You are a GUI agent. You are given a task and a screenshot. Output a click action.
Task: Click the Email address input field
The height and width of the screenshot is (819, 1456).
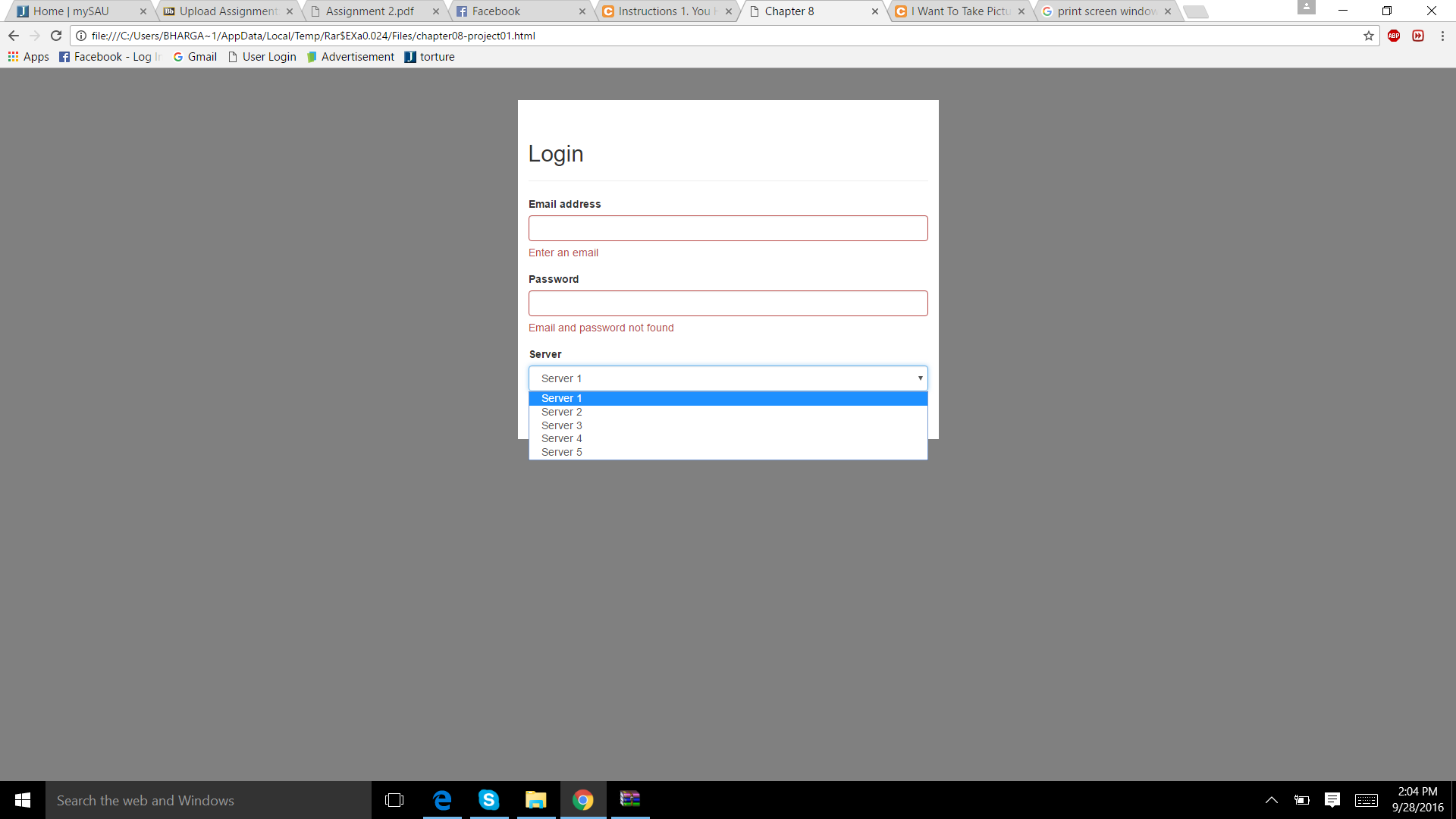(727, 227)
